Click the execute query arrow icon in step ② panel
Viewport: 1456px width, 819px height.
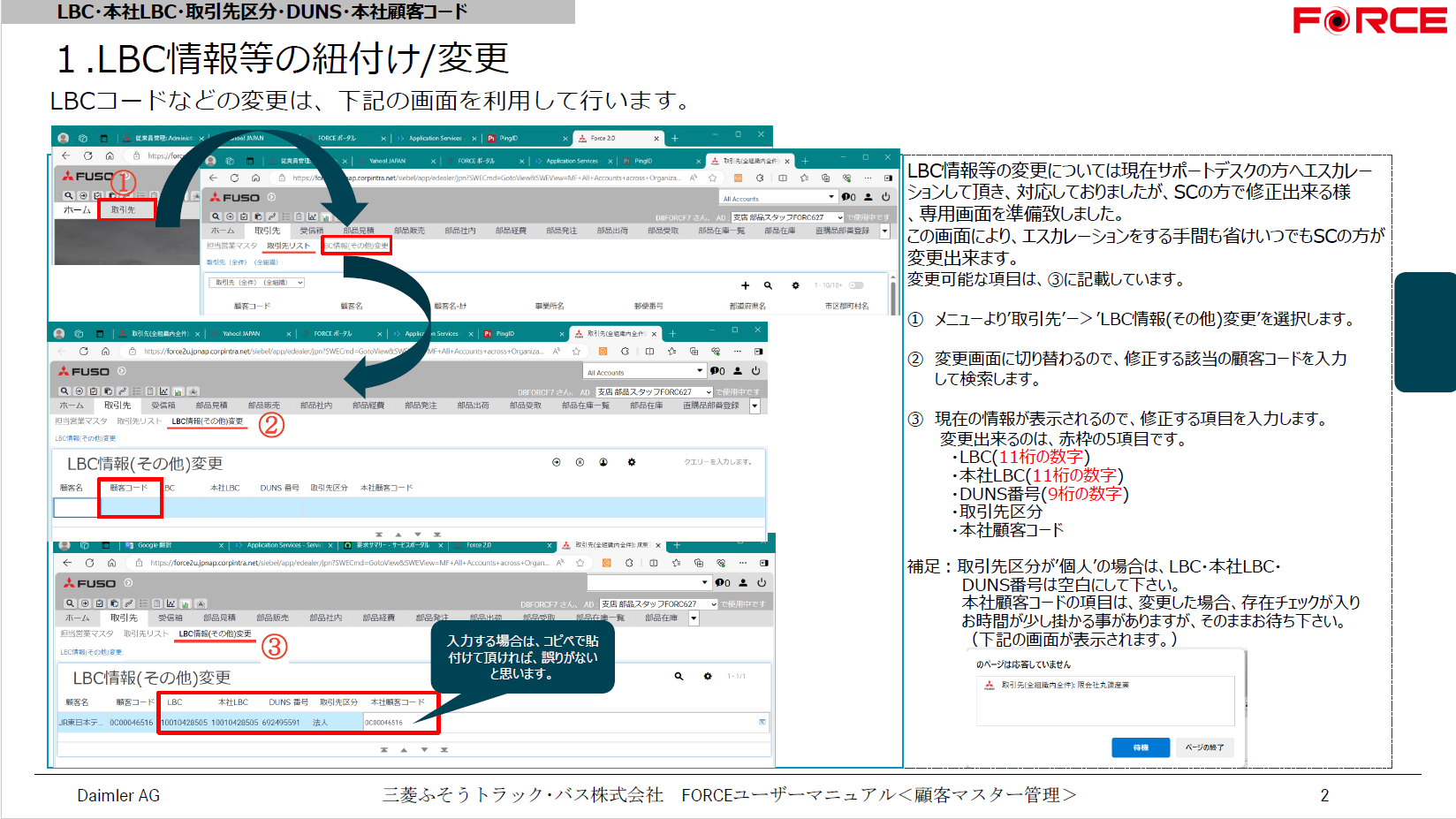pos(557,462)
